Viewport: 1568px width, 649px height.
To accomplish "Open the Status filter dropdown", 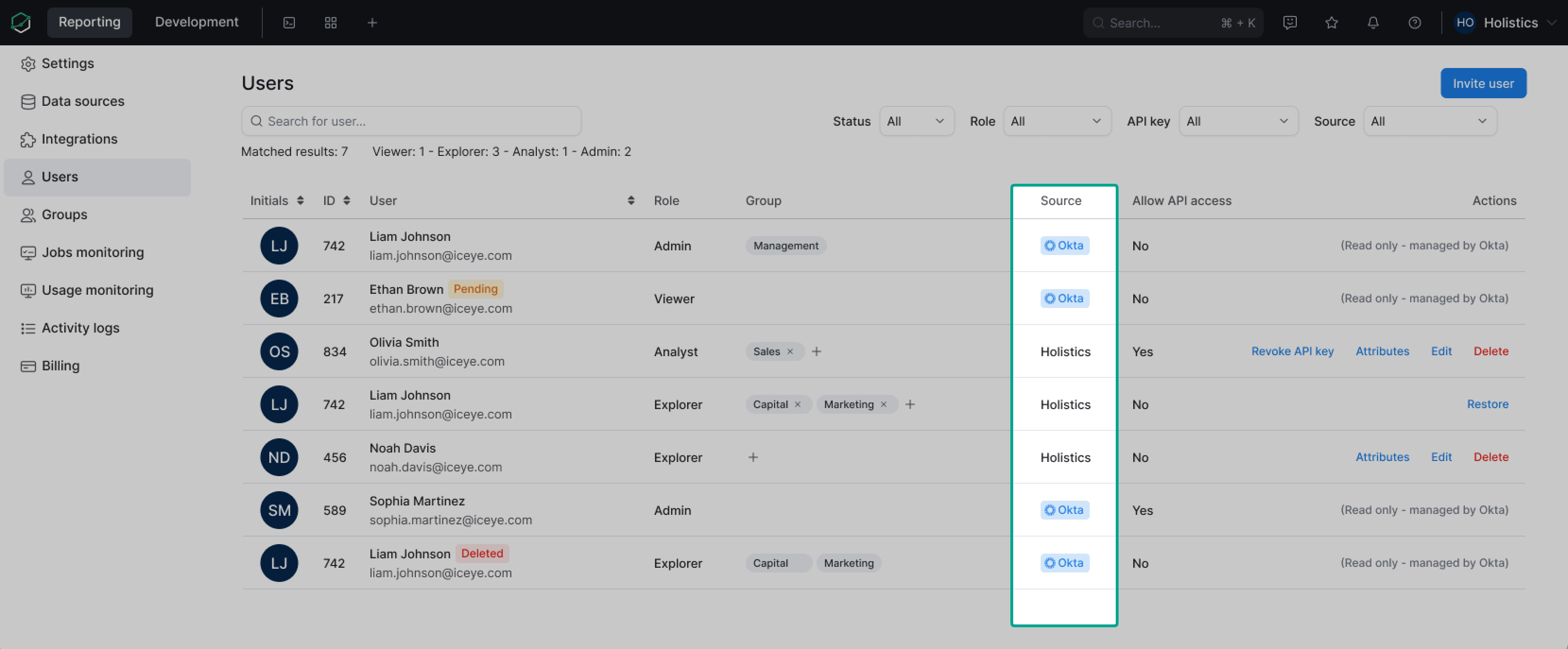I will (x=917, y=121).
